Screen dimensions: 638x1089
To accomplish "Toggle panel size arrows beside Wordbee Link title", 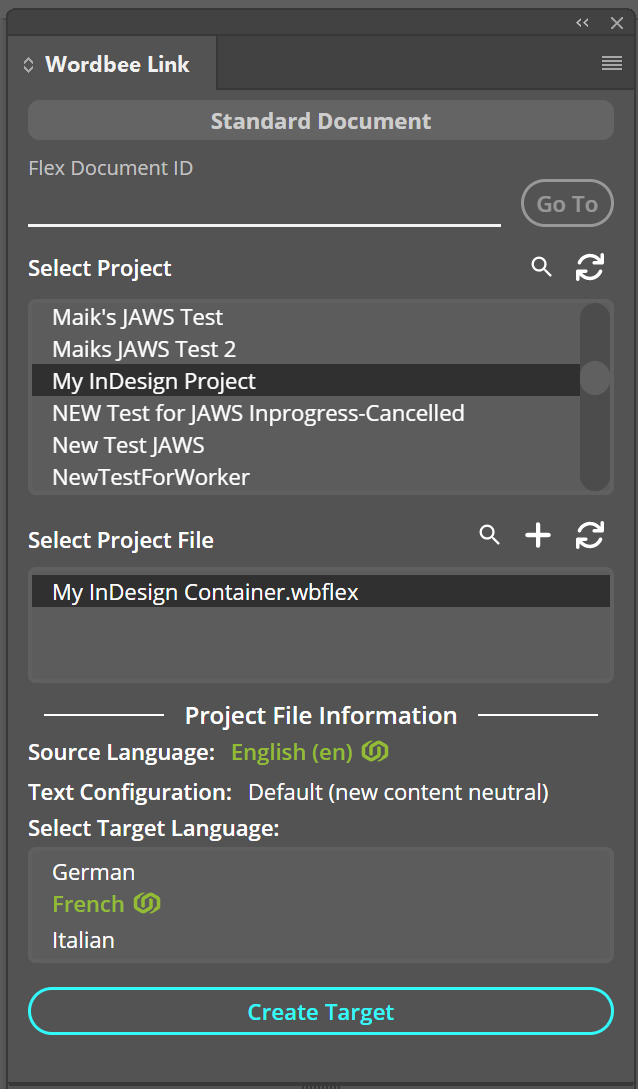I will coord(28,65).
